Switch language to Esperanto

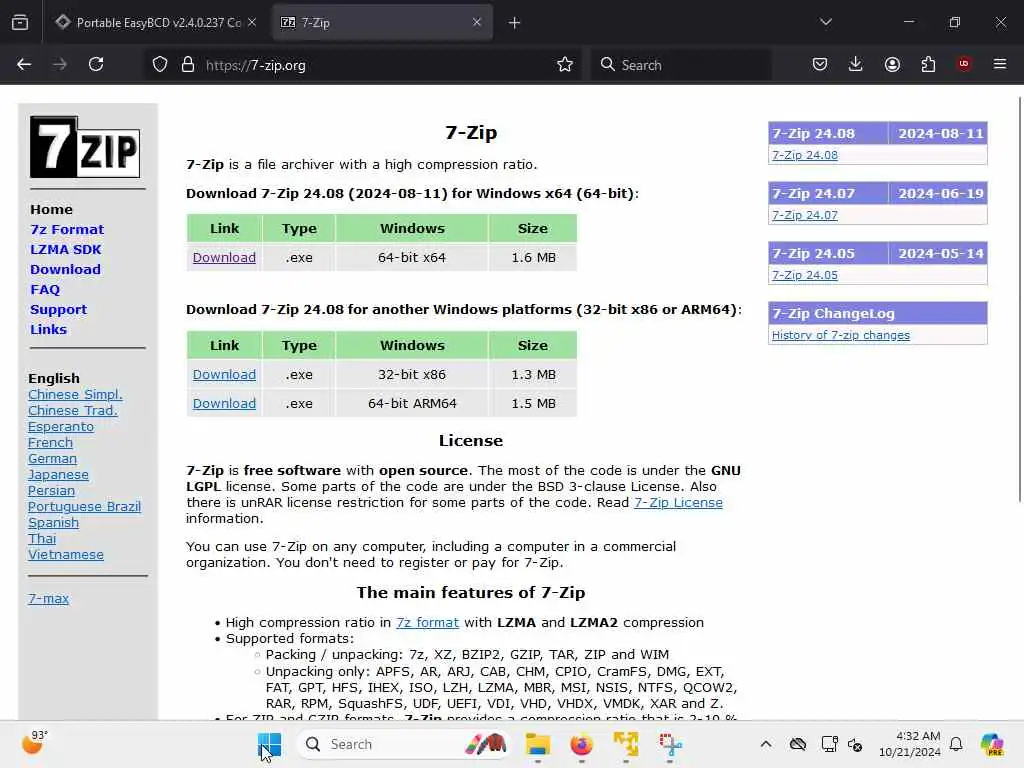61,426
